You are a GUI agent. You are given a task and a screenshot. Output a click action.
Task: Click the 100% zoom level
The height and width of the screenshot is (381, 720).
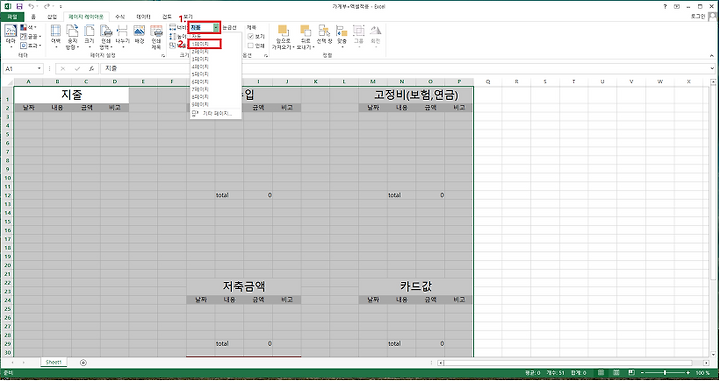(703, 373)
